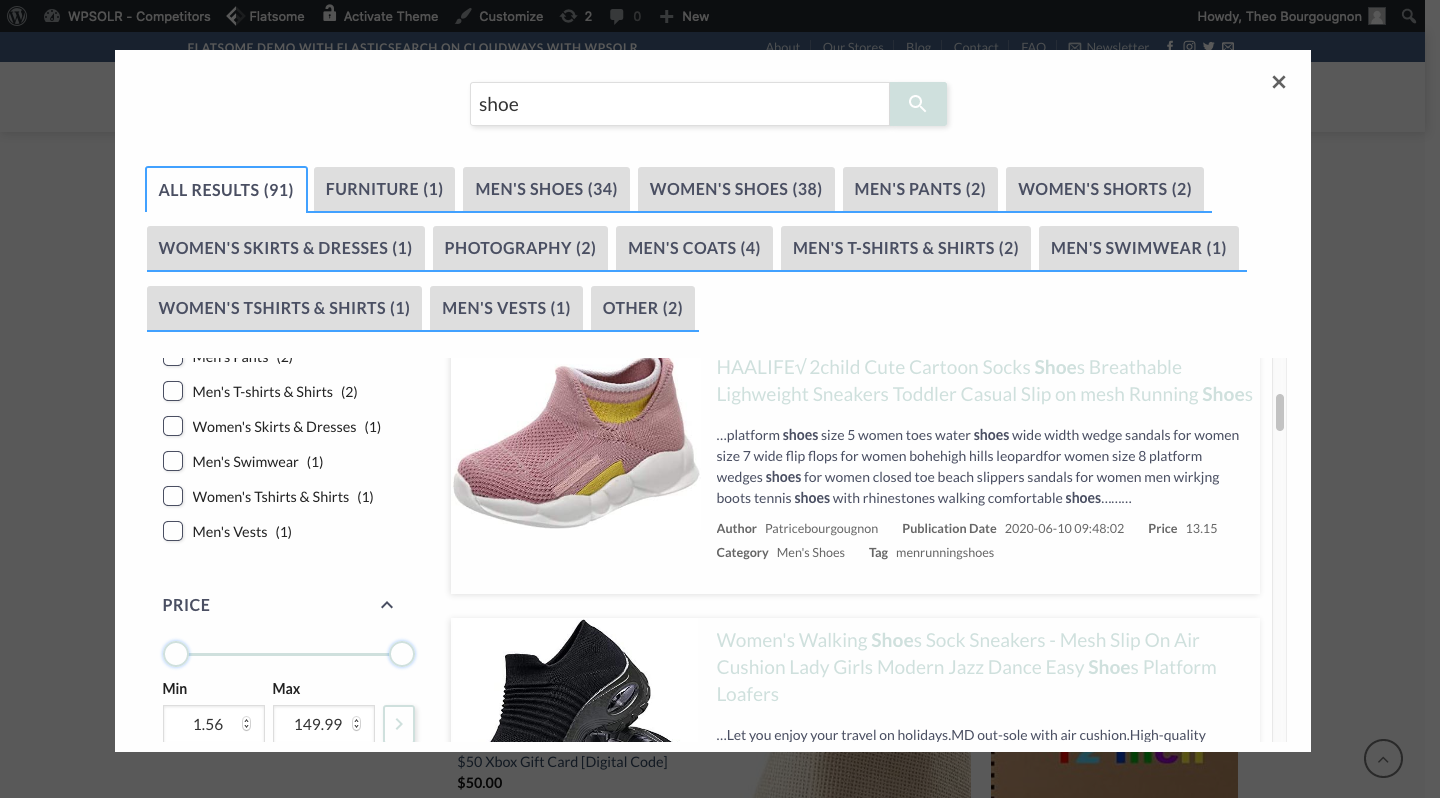Click Customize in admin bar
This screenshot has height=798, width=1440.
click(x=499, y=16)
